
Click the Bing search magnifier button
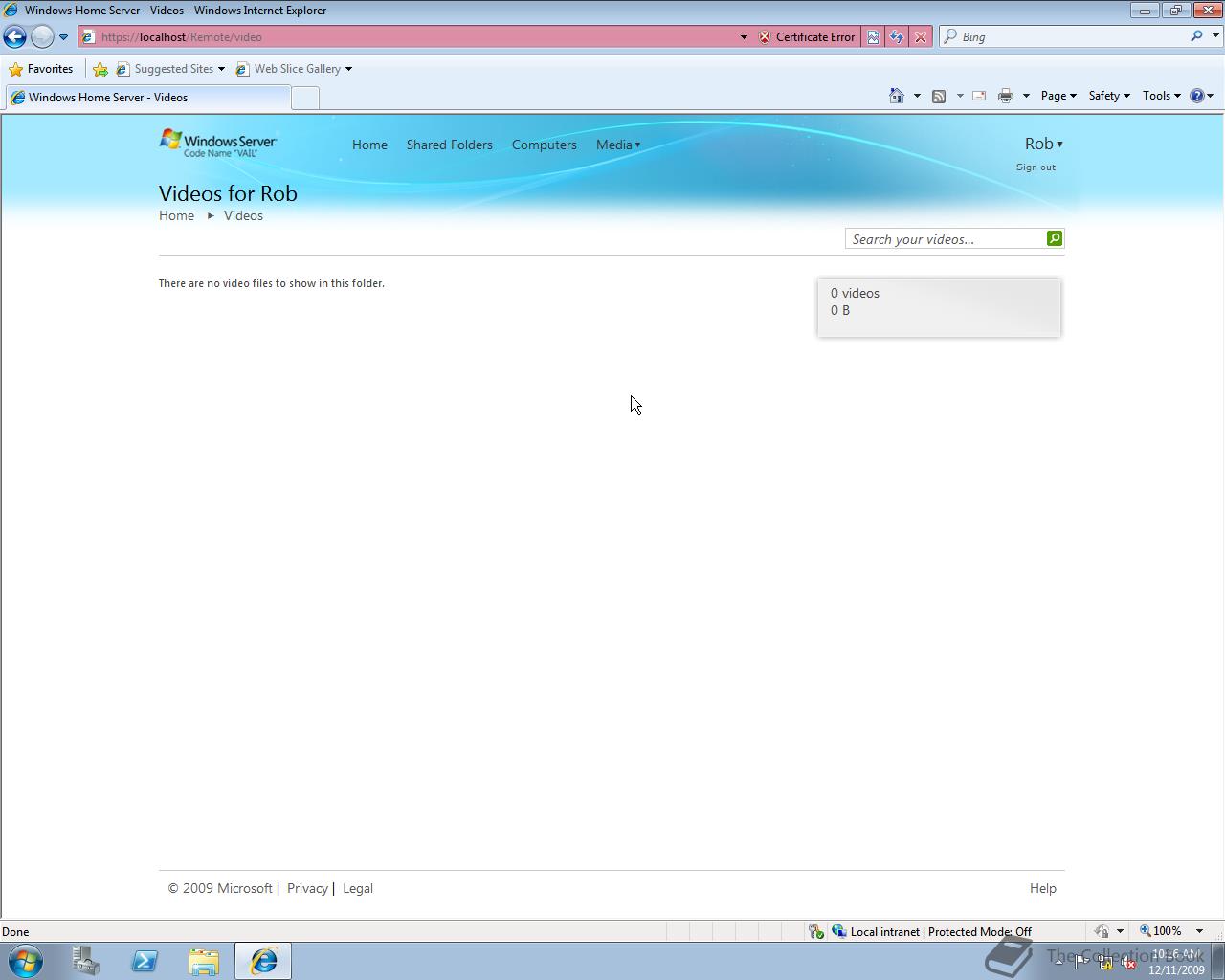(1196, 36)
